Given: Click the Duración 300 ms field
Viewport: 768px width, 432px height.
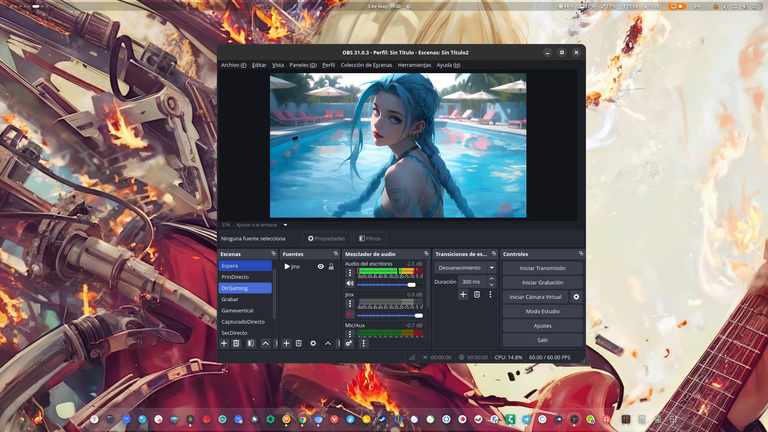Looking at the screenshot, I should [x=472, y=282].
